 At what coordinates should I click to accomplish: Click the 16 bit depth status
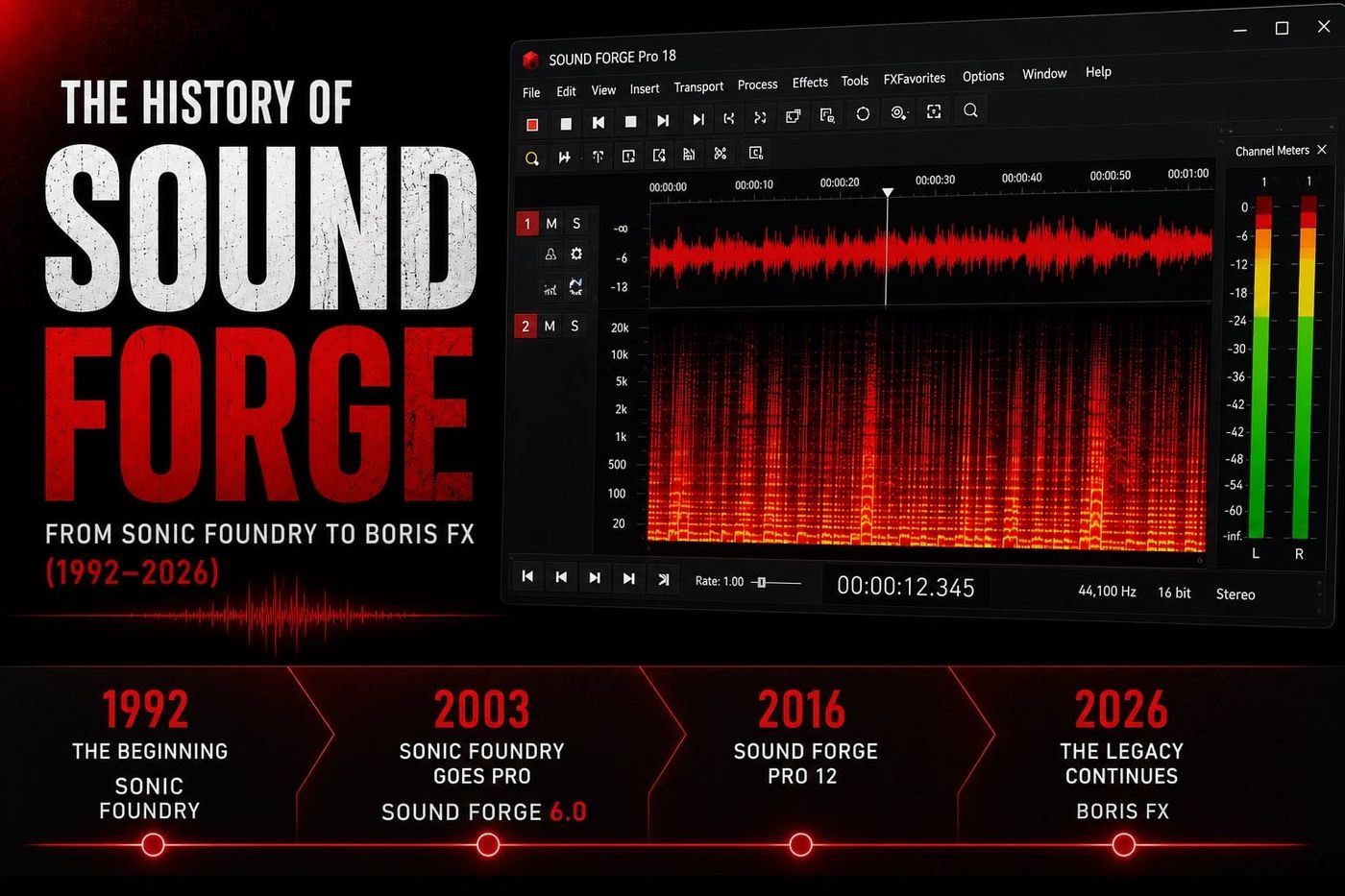(x=1174, y=593)
